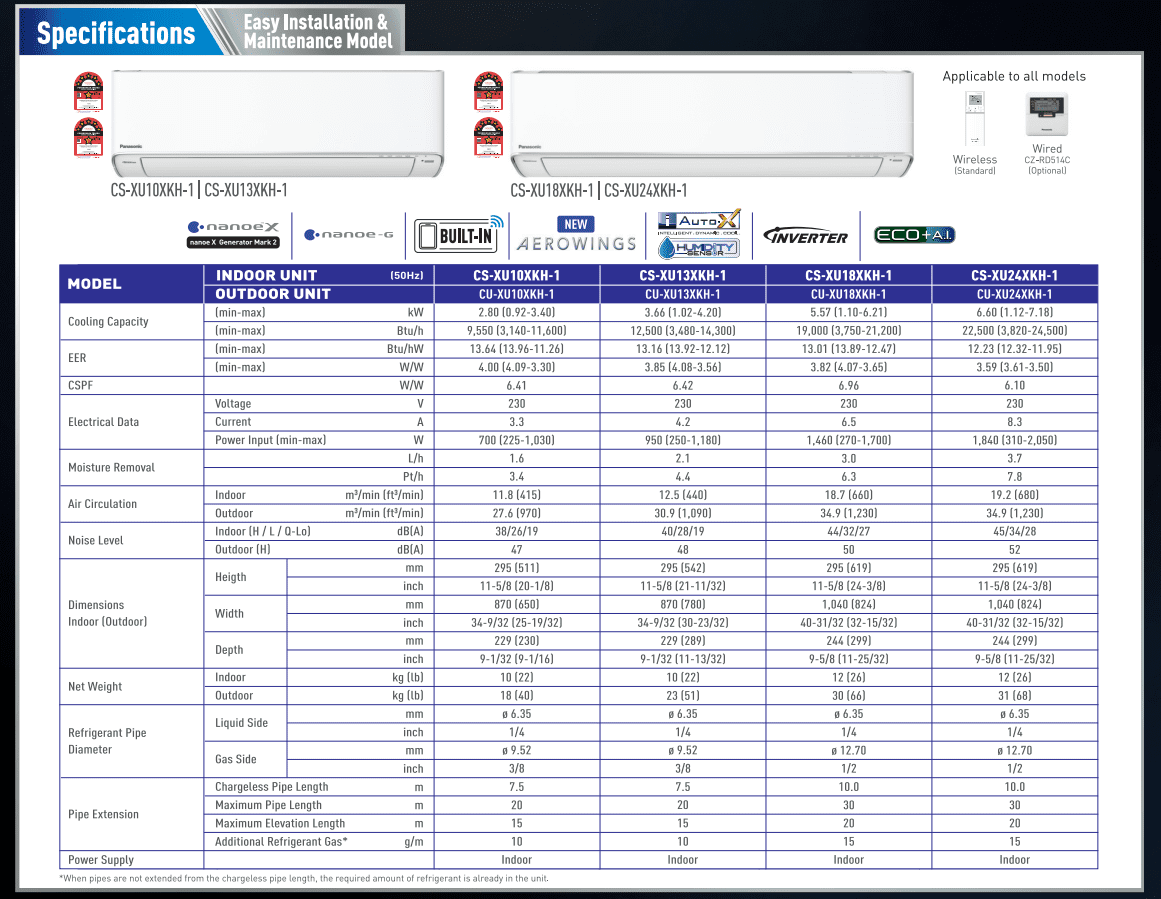Click the Wired CZ-RD514C controller image
The height and width of the screenshot is (899, 1161).
[1047, 114]
